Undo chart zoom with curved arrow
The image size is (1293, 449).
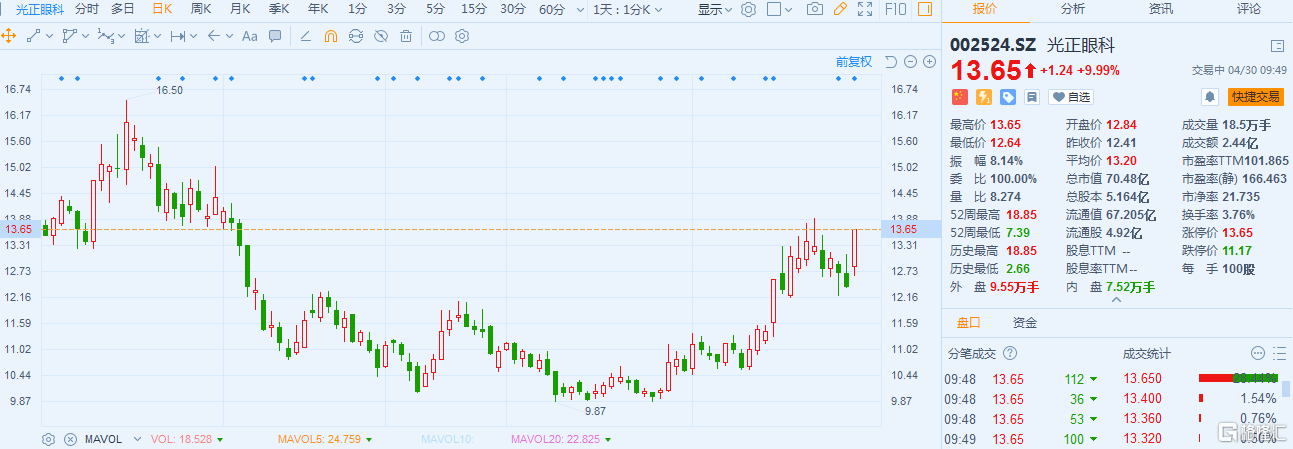pos(891,61)
